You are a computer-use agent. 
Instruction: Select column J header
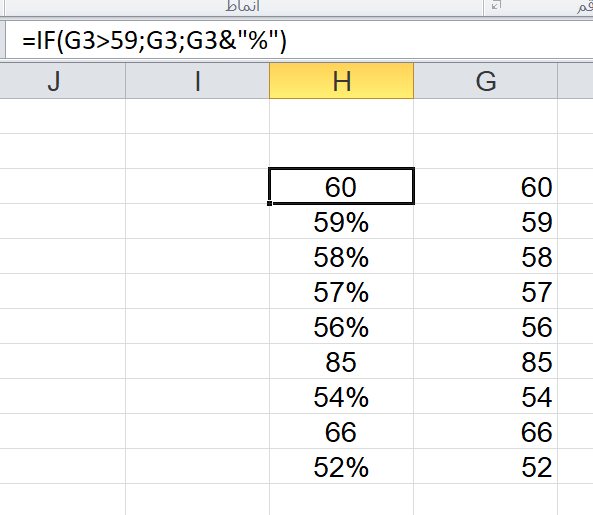[x=62, y=81]
